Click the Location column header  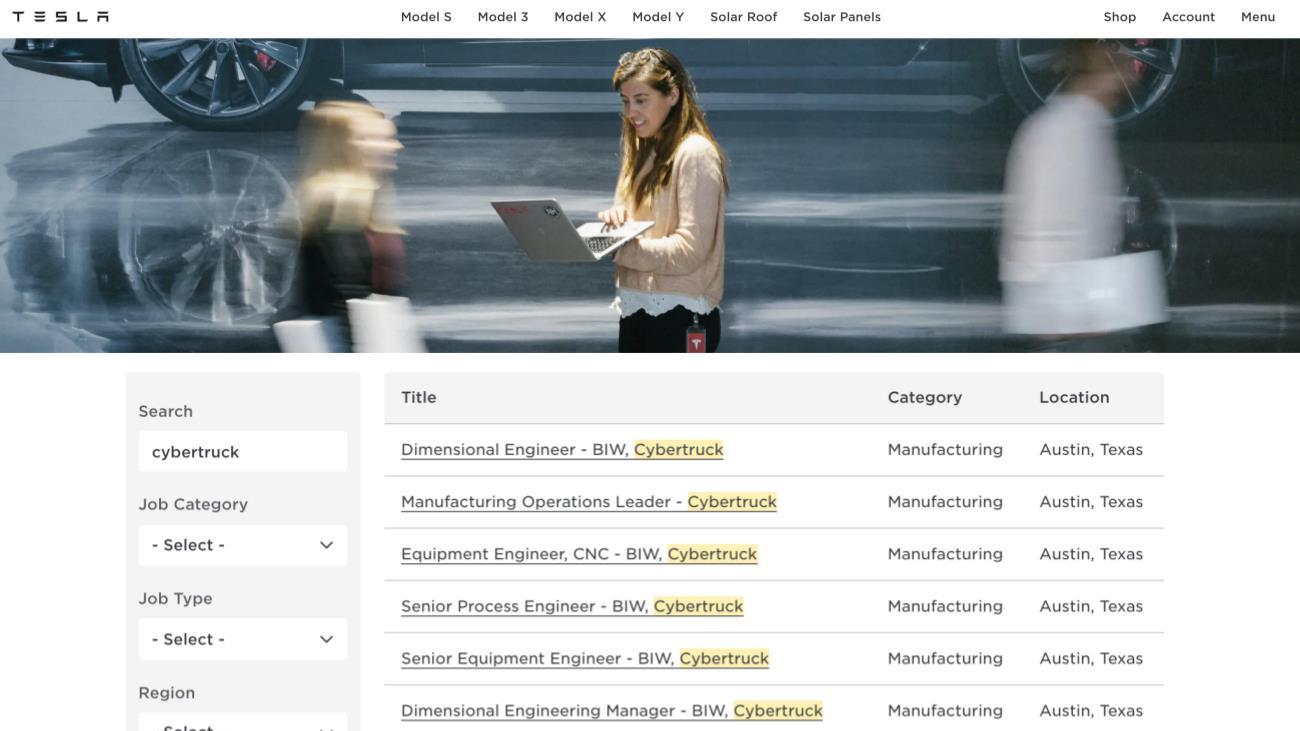(1075, 398)
